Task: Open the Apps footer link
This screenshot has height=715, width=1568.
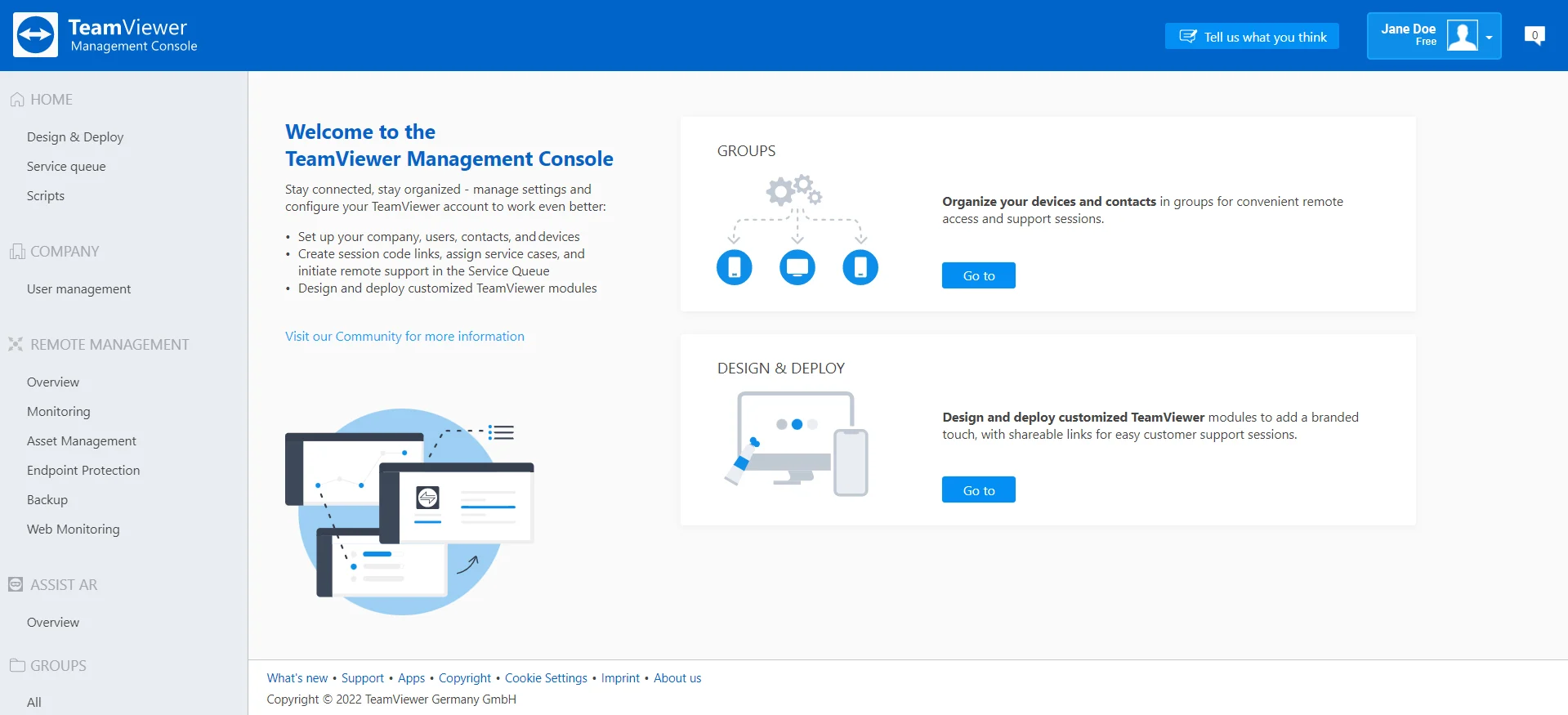Action: pos(411,678)
